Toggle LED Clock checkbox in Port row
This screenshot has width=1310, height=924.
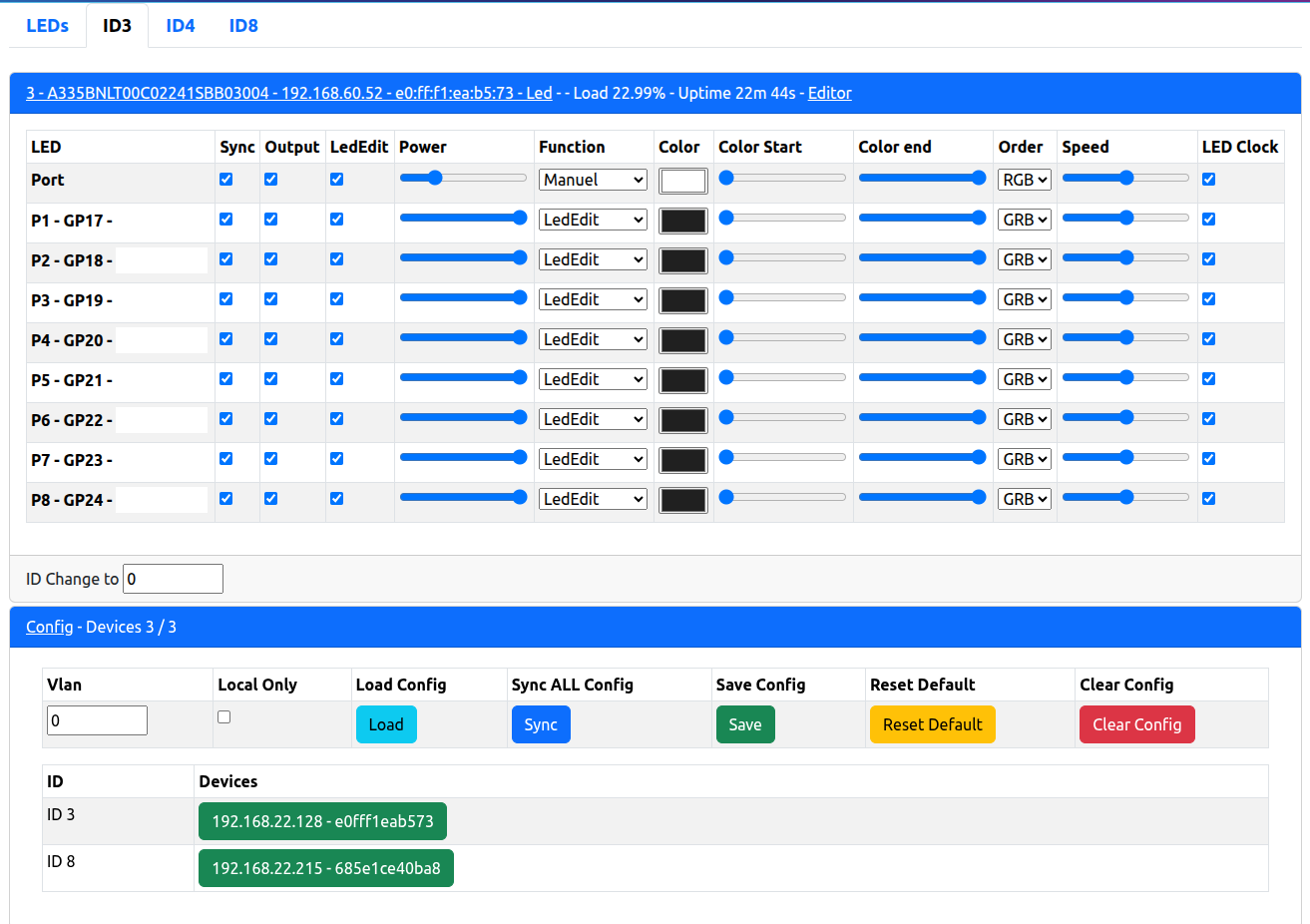(x=1208, y=180)
